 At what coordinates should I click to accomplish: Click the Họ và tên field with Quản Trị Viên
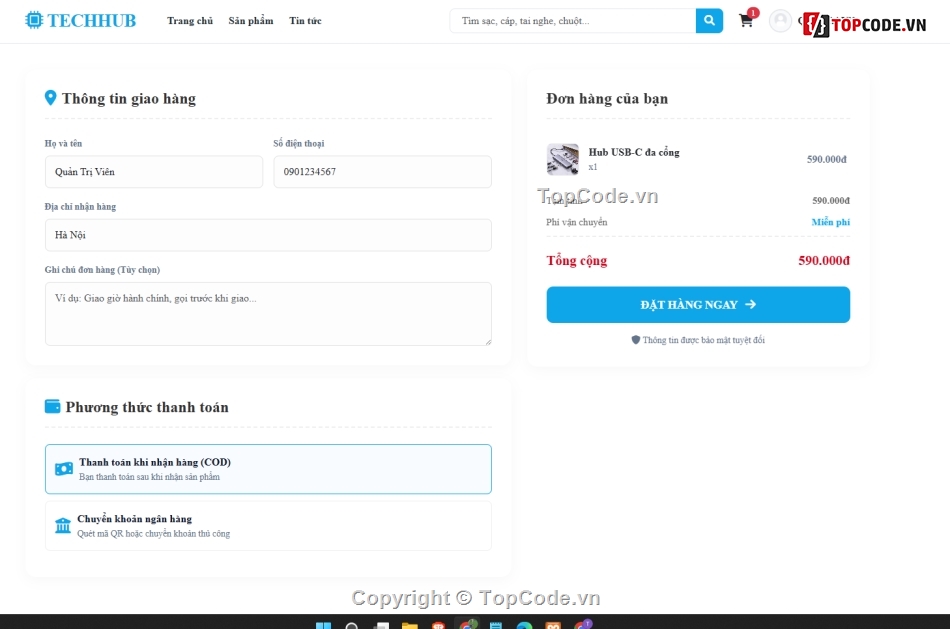(154, 171)
